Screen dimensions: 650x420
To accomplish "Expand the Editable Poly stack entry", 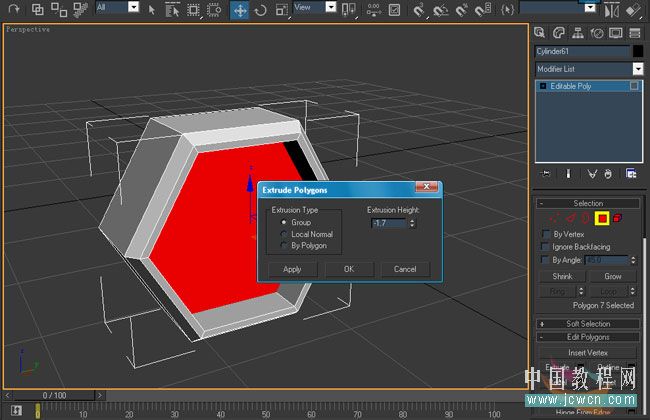I will [x=543, y=86].
